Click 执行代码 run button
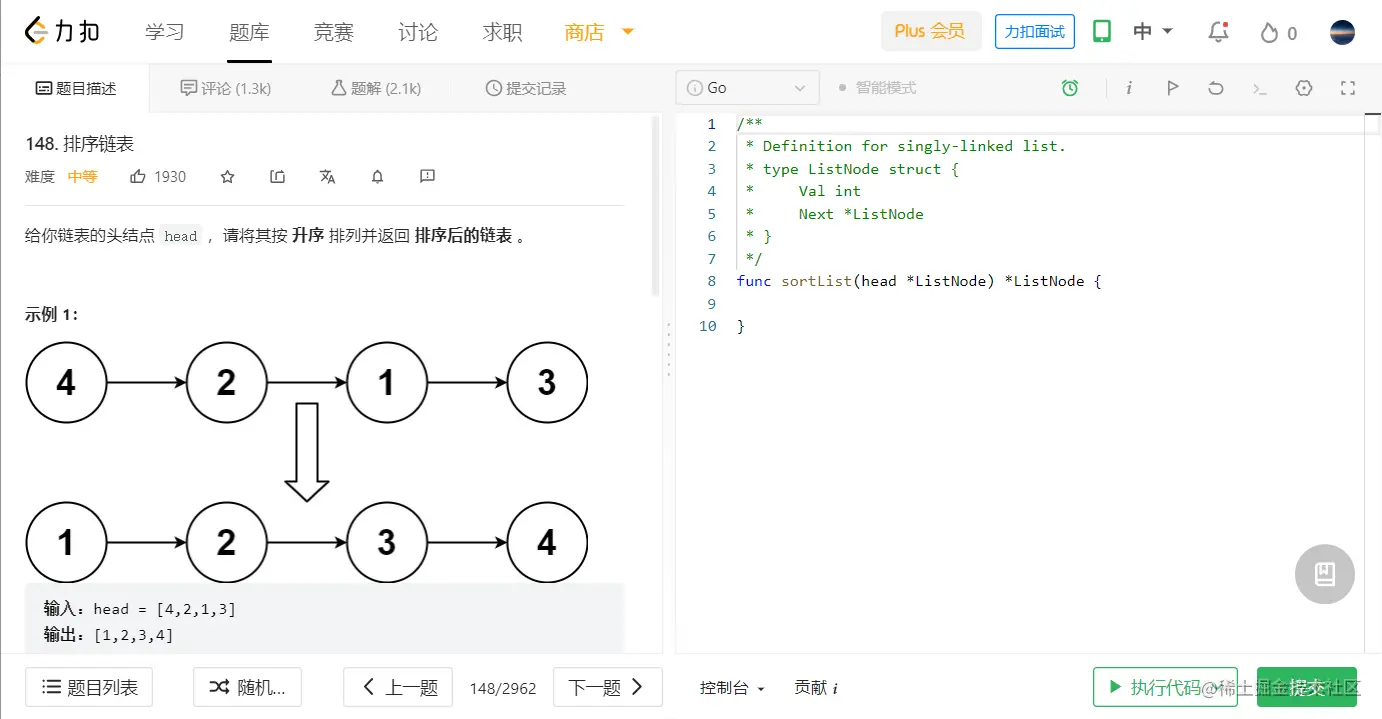The height and width of the screenshot is (719, 1382). tap(1165, 687)
